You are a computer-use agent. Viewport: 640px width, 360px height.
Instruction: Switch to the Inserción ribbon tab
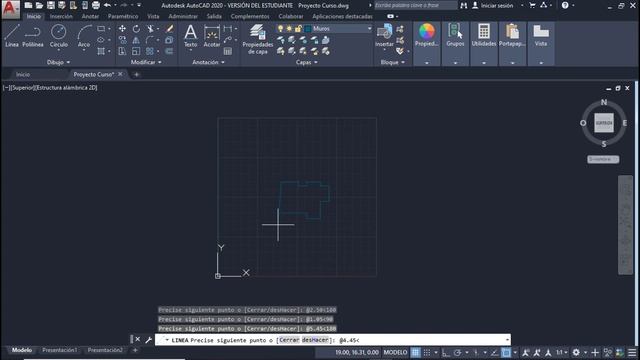pos(61,16)
